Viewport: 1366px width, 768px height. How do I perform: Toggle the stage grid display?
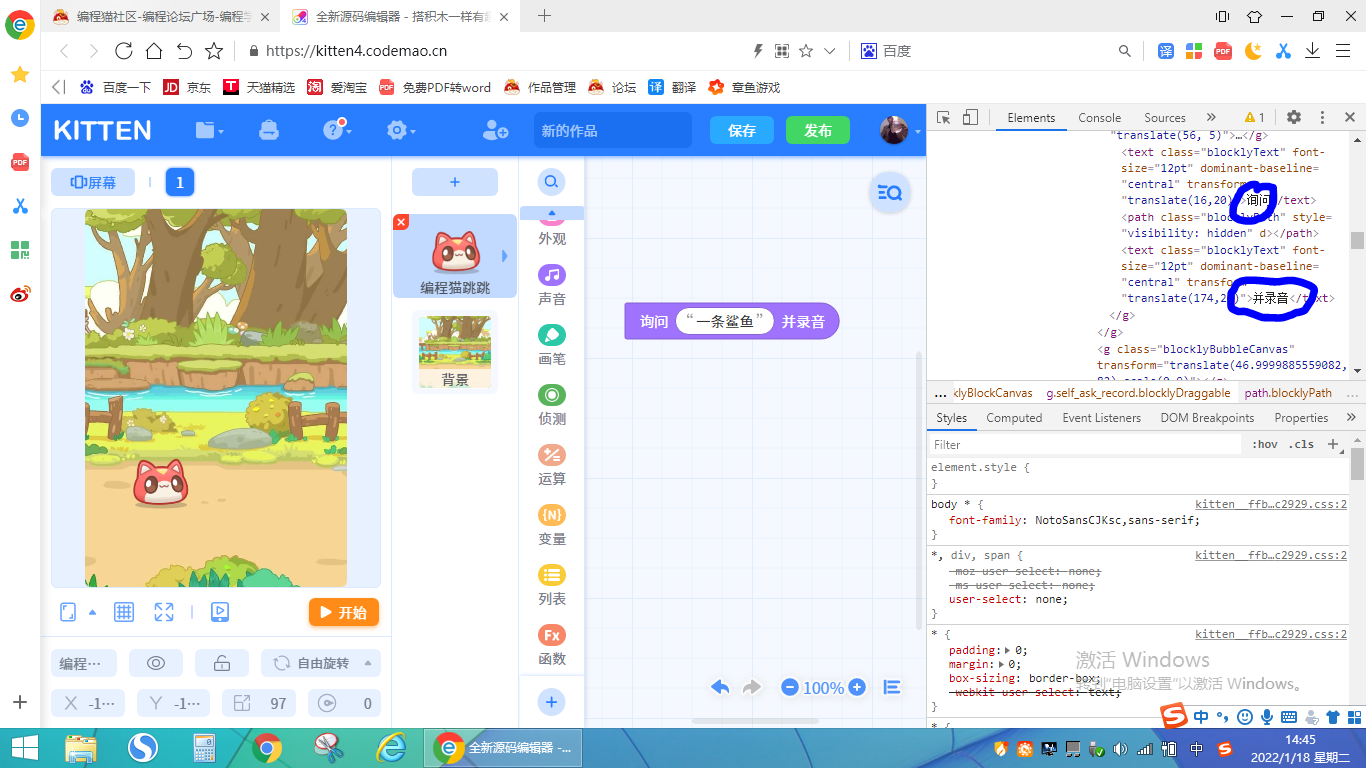(x=124, y=612)
